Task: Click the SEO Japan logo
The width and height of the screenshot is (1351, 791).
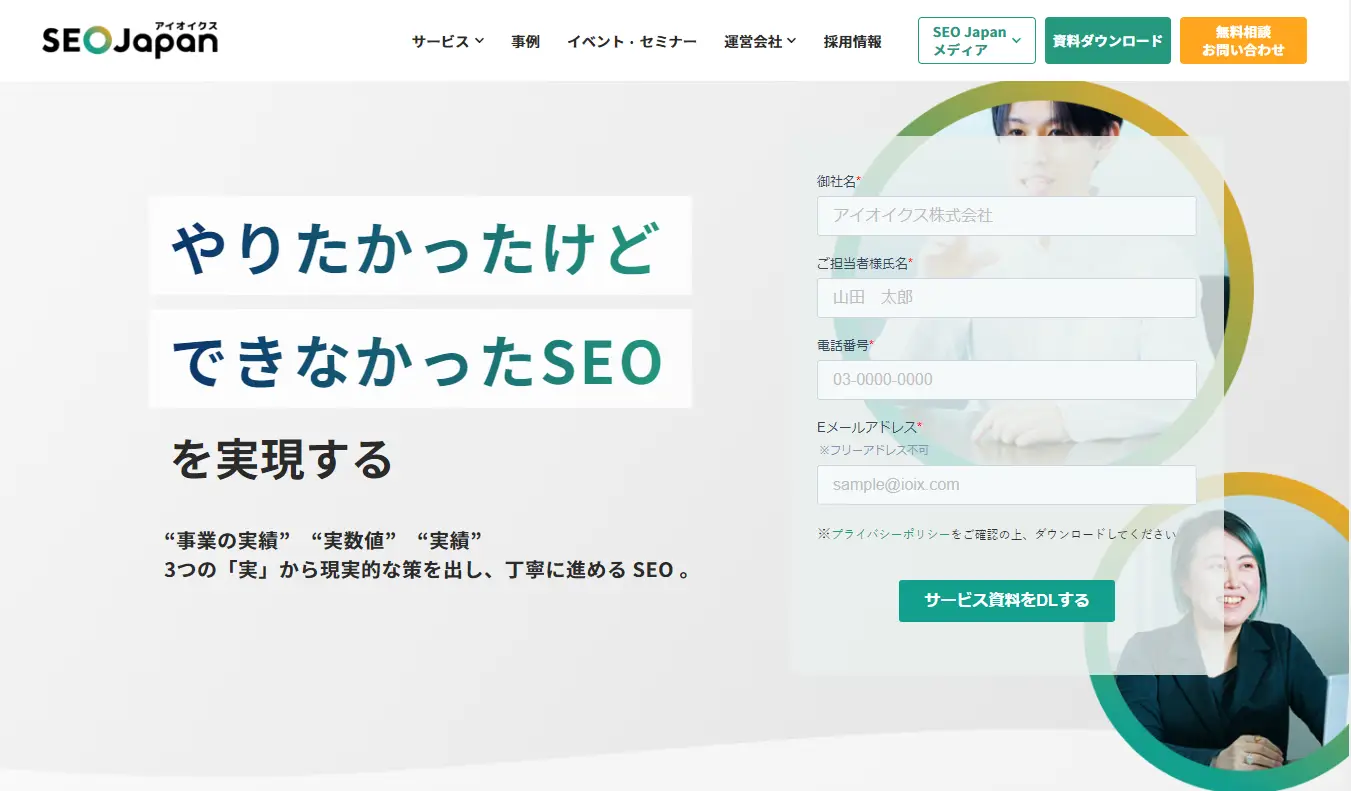Action: click(x=130, y=39)
